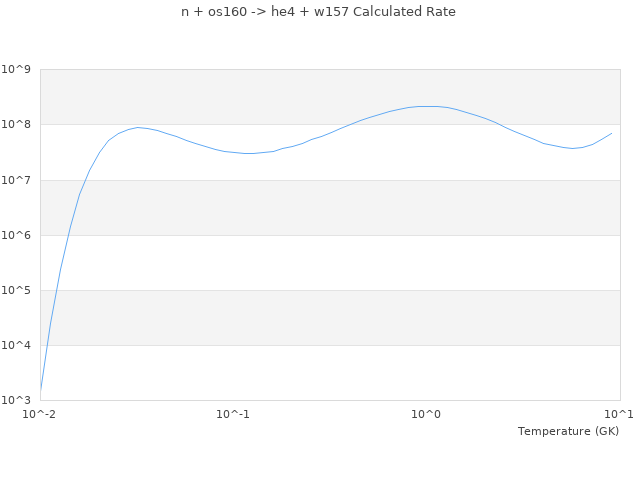Click the 10^7 y-axis tick label
This screenshot has width=640, height=480.
pos(16,180)
